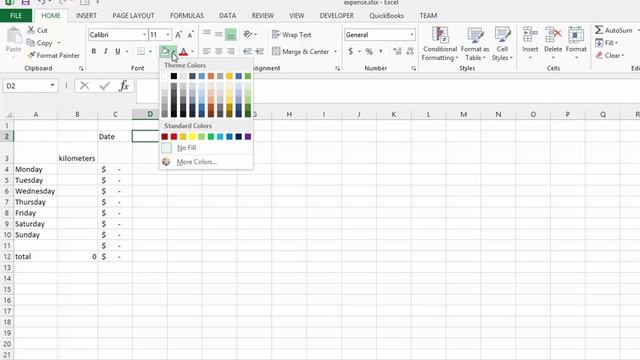This screenshot has height=360, width=640.
Task: Toggle Middle Align button
Action: point(219,34)
